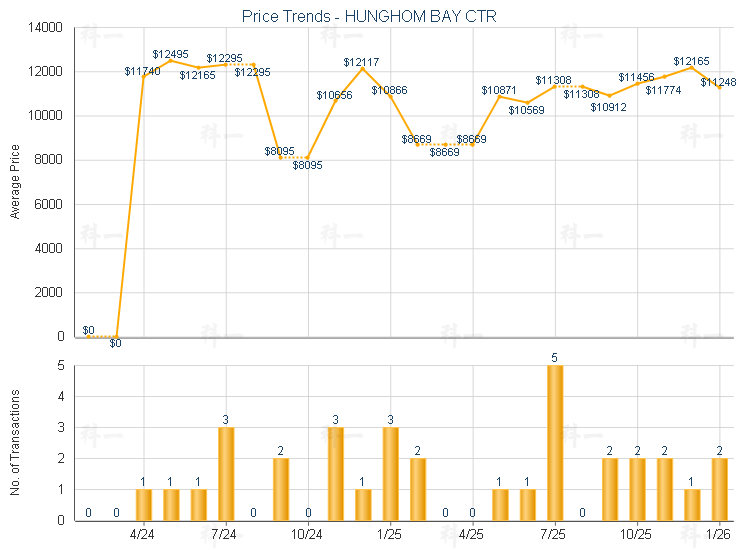
Task: Click the 1/25 bar with 3 transactions
Action: [390, 473]
